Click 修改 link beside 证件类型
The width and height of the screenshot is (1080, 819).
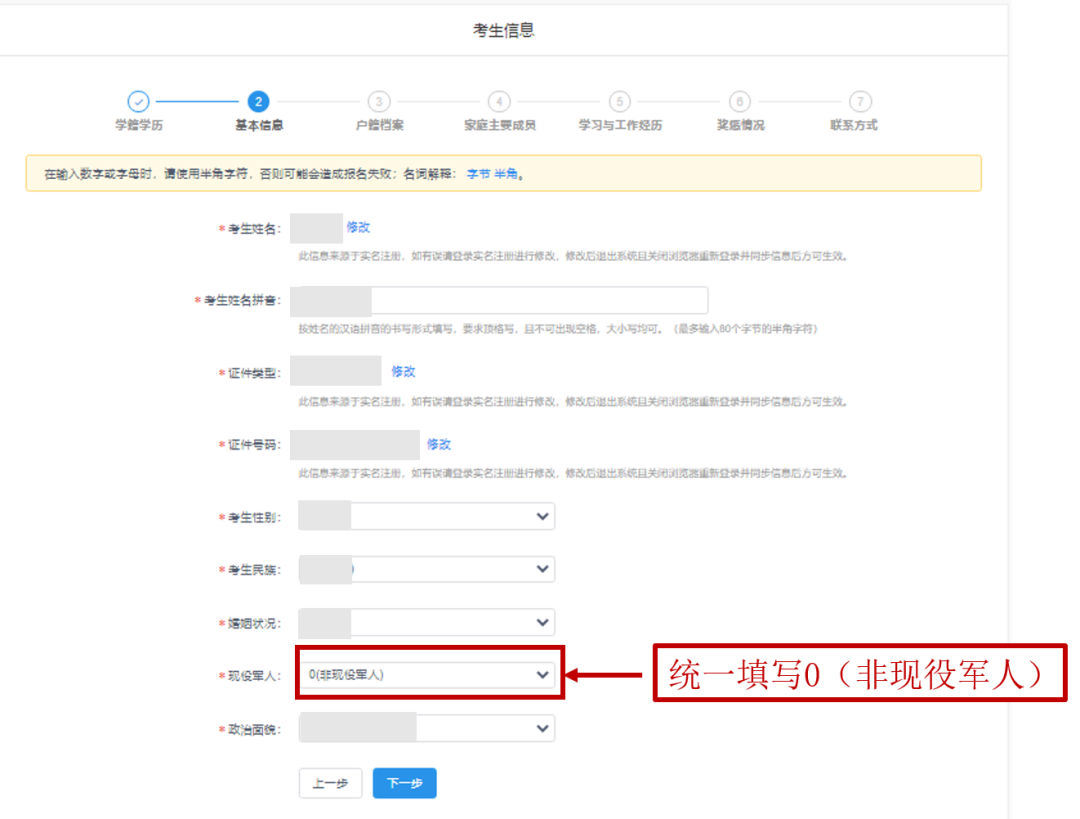(403, 371)
